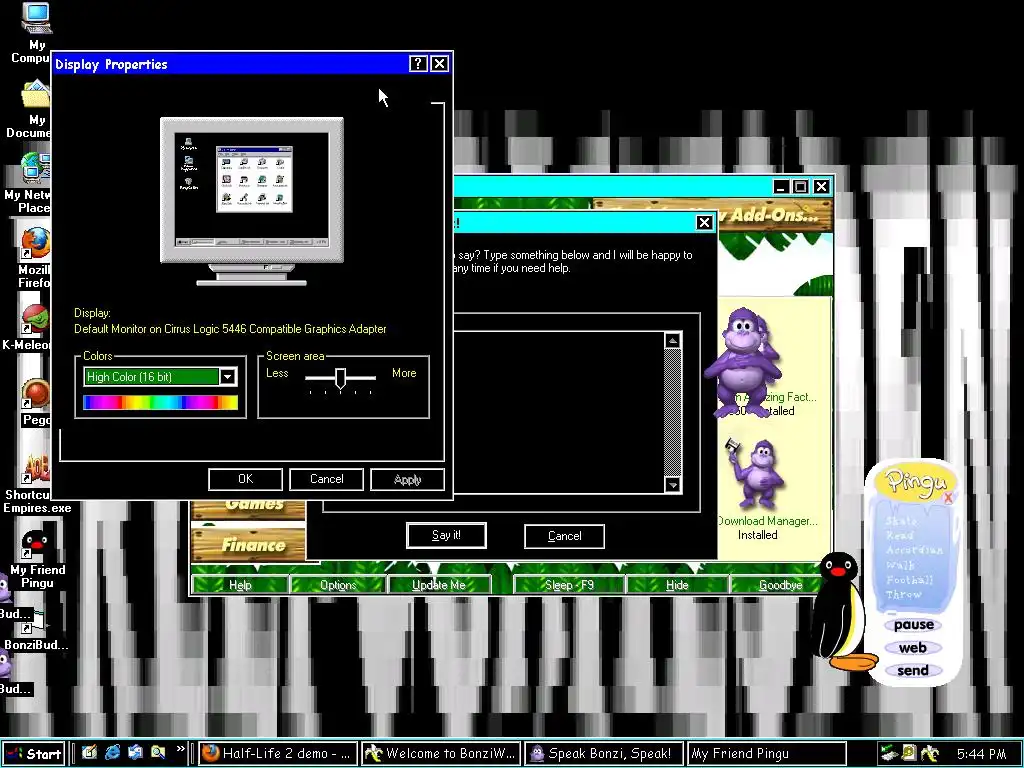The image size is (1024, 768).
Task: Switch to My Friend Pingu taskbar window
Action: tap(767, 754)
